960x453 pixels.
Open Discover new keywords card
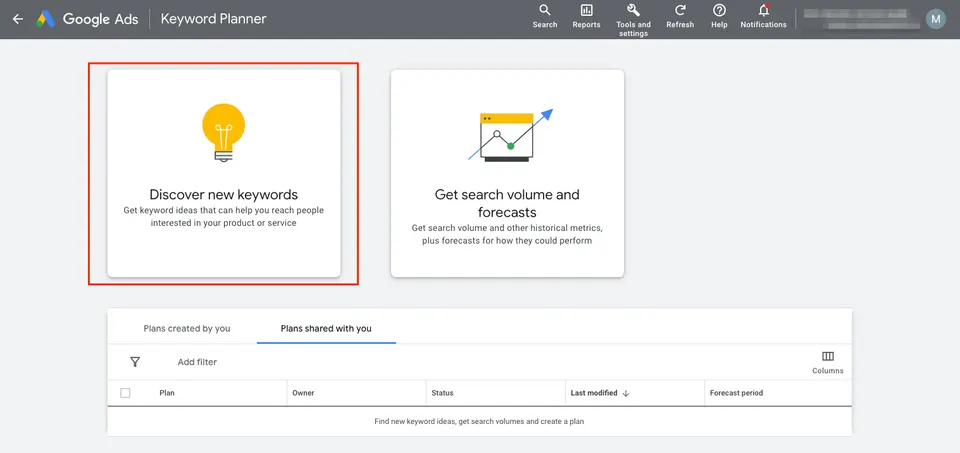pyautogui.click(x=224, y=173)
